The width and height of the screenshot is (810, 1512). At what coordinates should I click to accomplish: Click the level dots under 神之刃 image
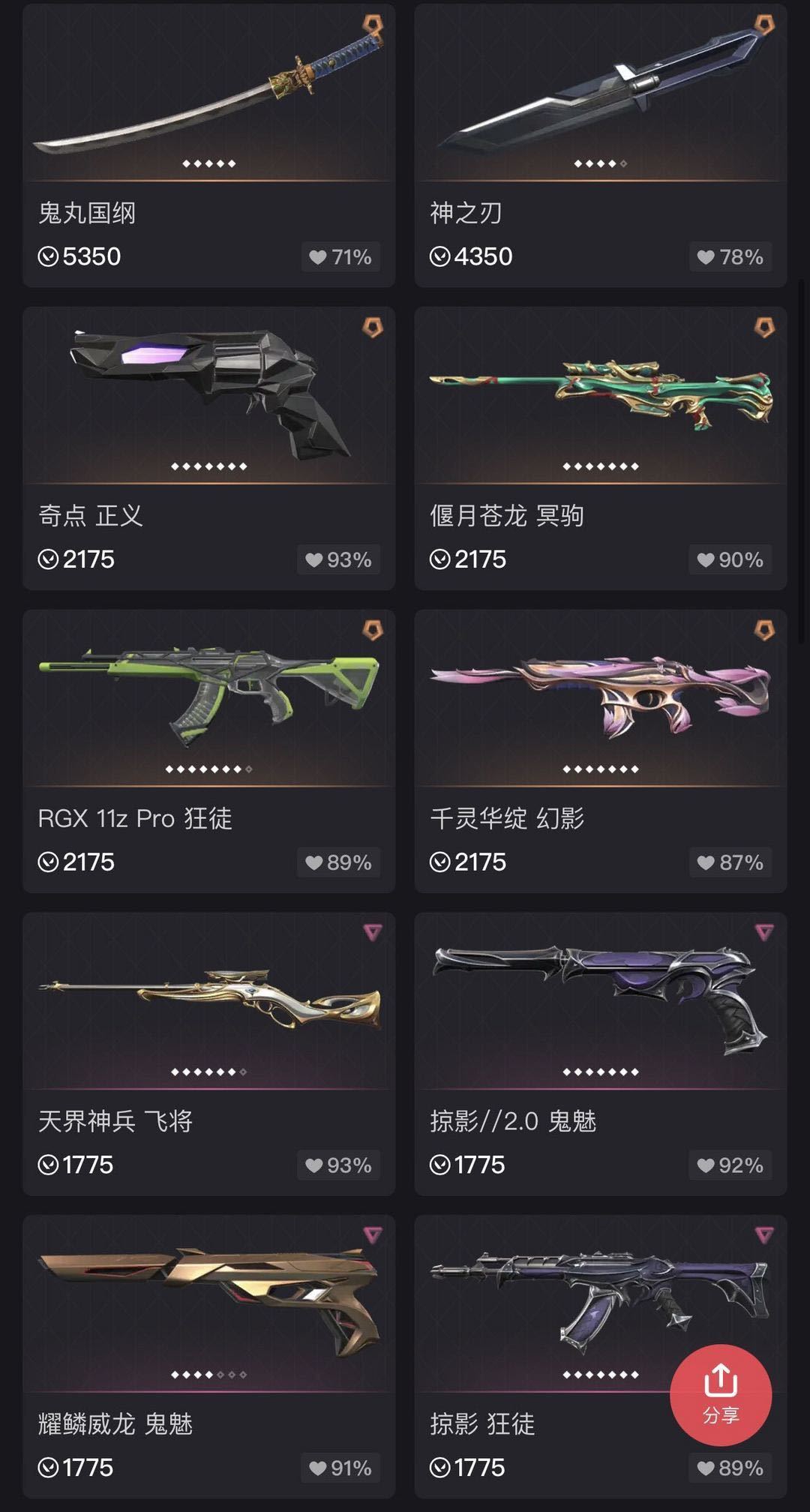601,163
